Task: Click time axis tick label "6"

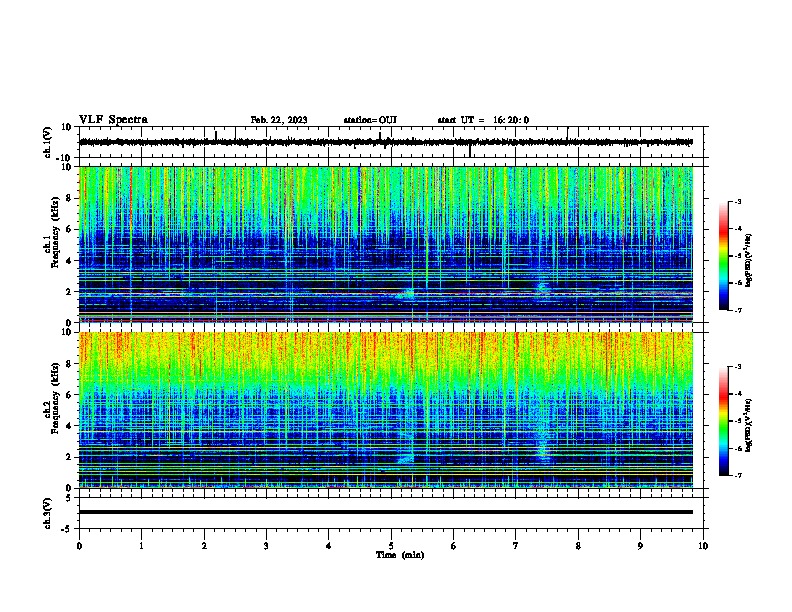Action: point(454,546)
